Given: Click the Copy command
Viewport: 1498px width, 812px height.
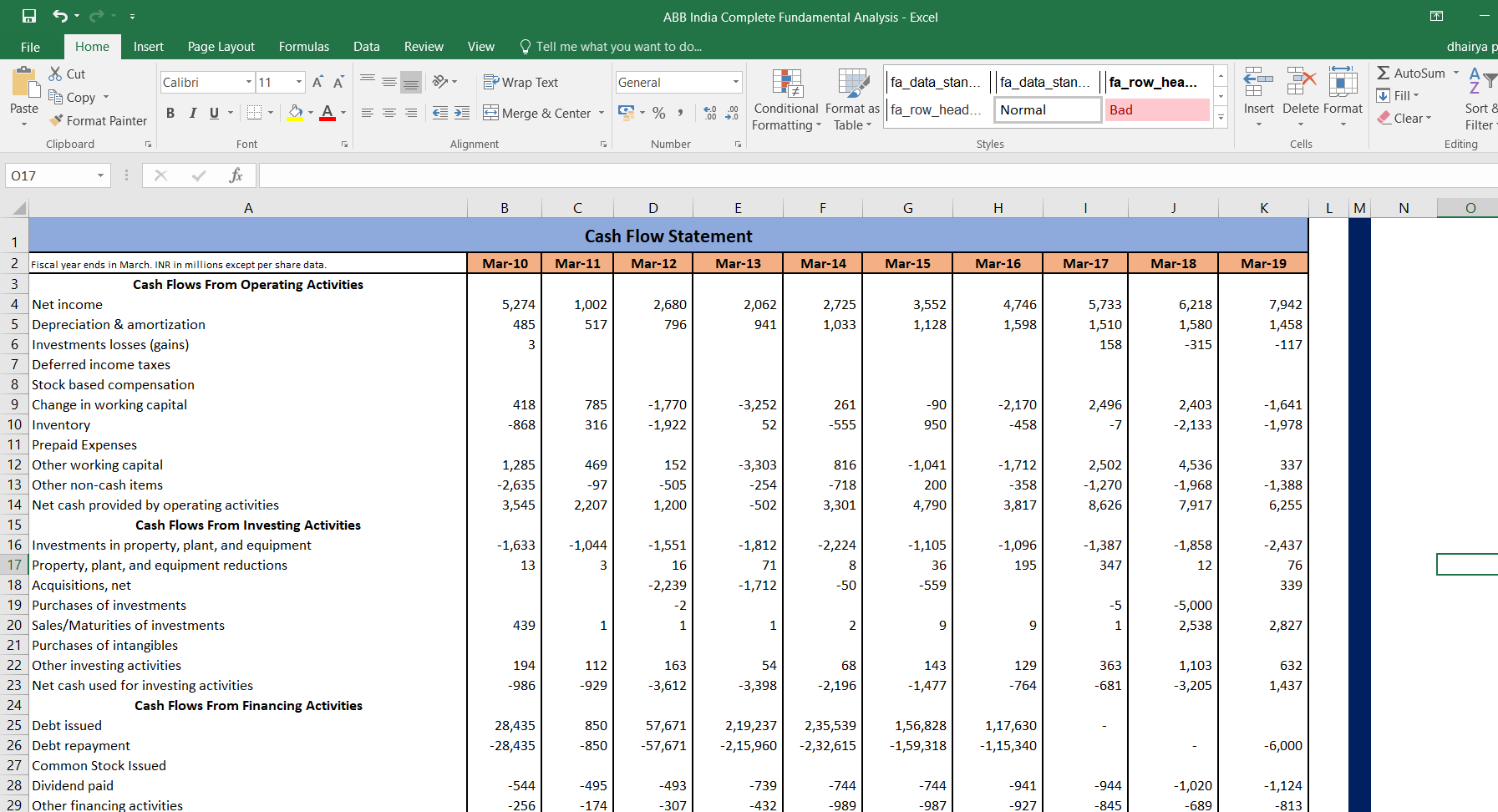Looking at the screenshot, I should [74, 97].
